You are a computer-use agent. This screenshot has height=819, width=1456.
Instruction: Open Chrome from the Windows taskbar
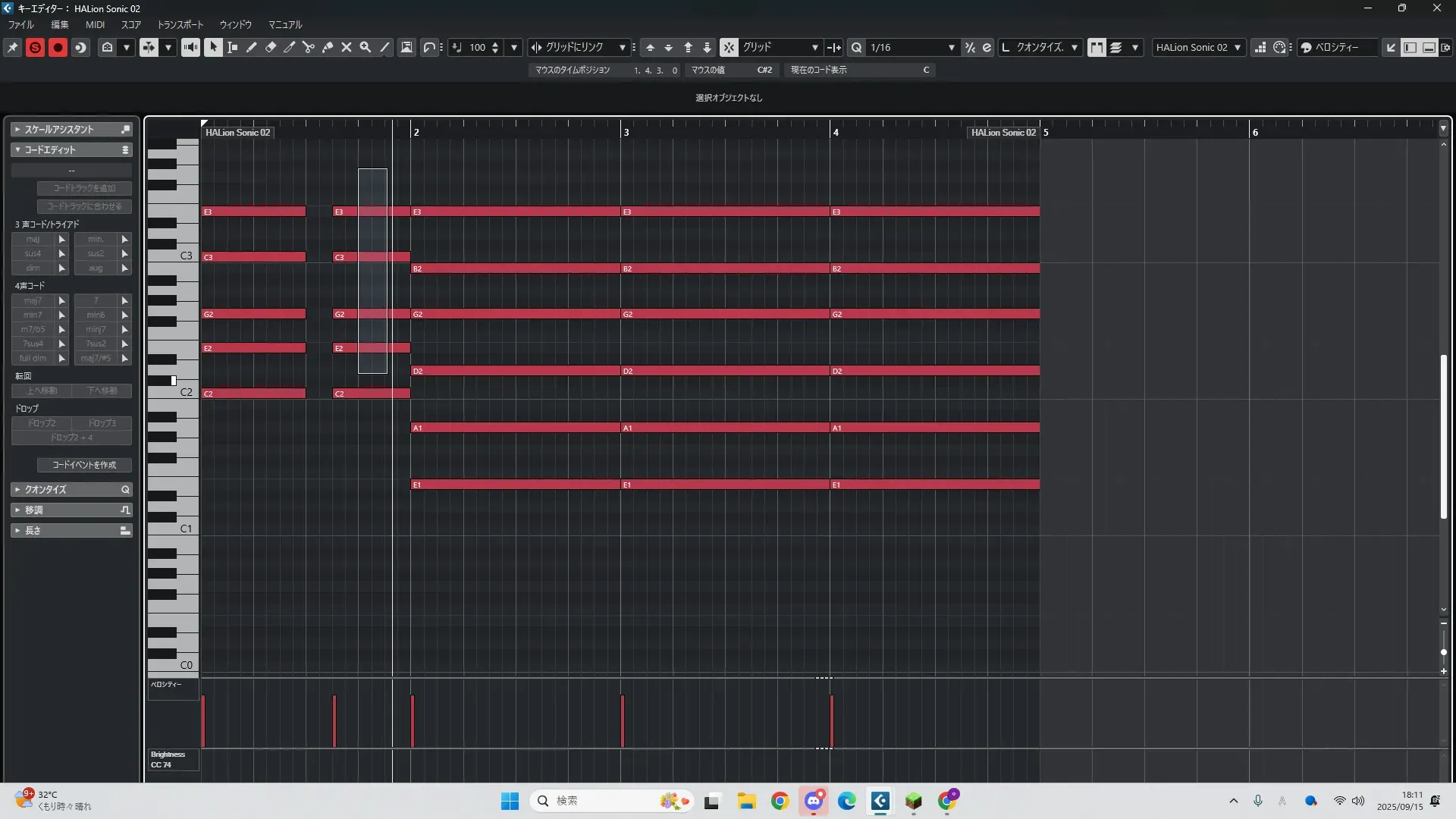pos(780,801)
